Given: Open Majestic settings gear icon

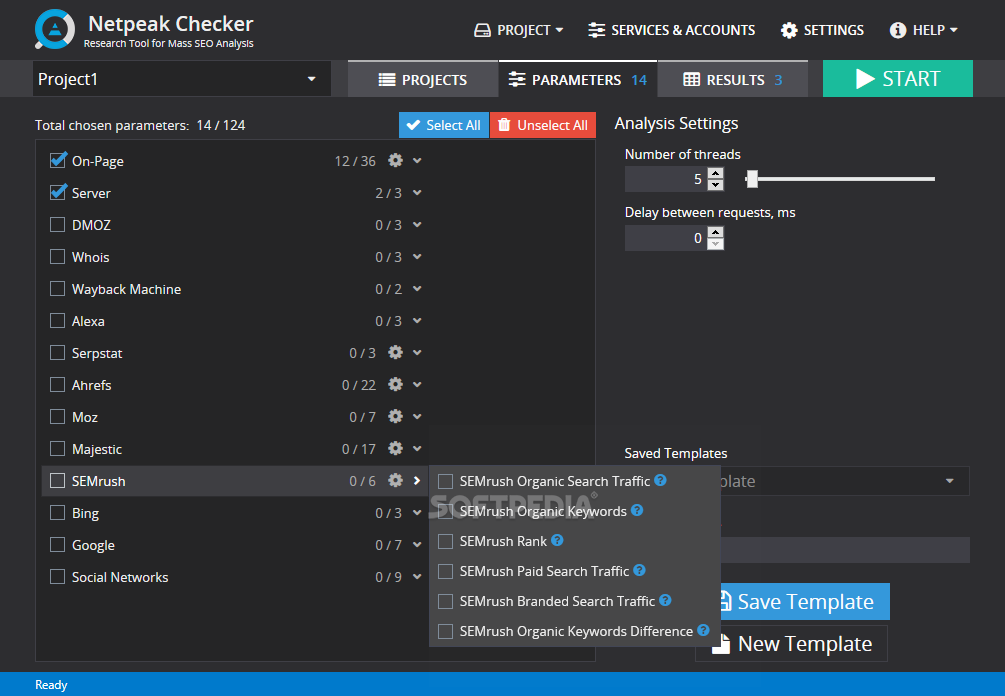Looking at the screenshot, I should pyautogui.click(x=395, y=449).
